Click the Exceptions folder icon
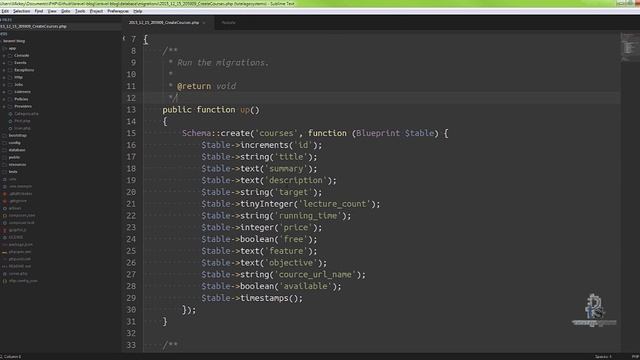Image resolution: width=640 pixels, height=360 pixels. (x=11, y=70)
